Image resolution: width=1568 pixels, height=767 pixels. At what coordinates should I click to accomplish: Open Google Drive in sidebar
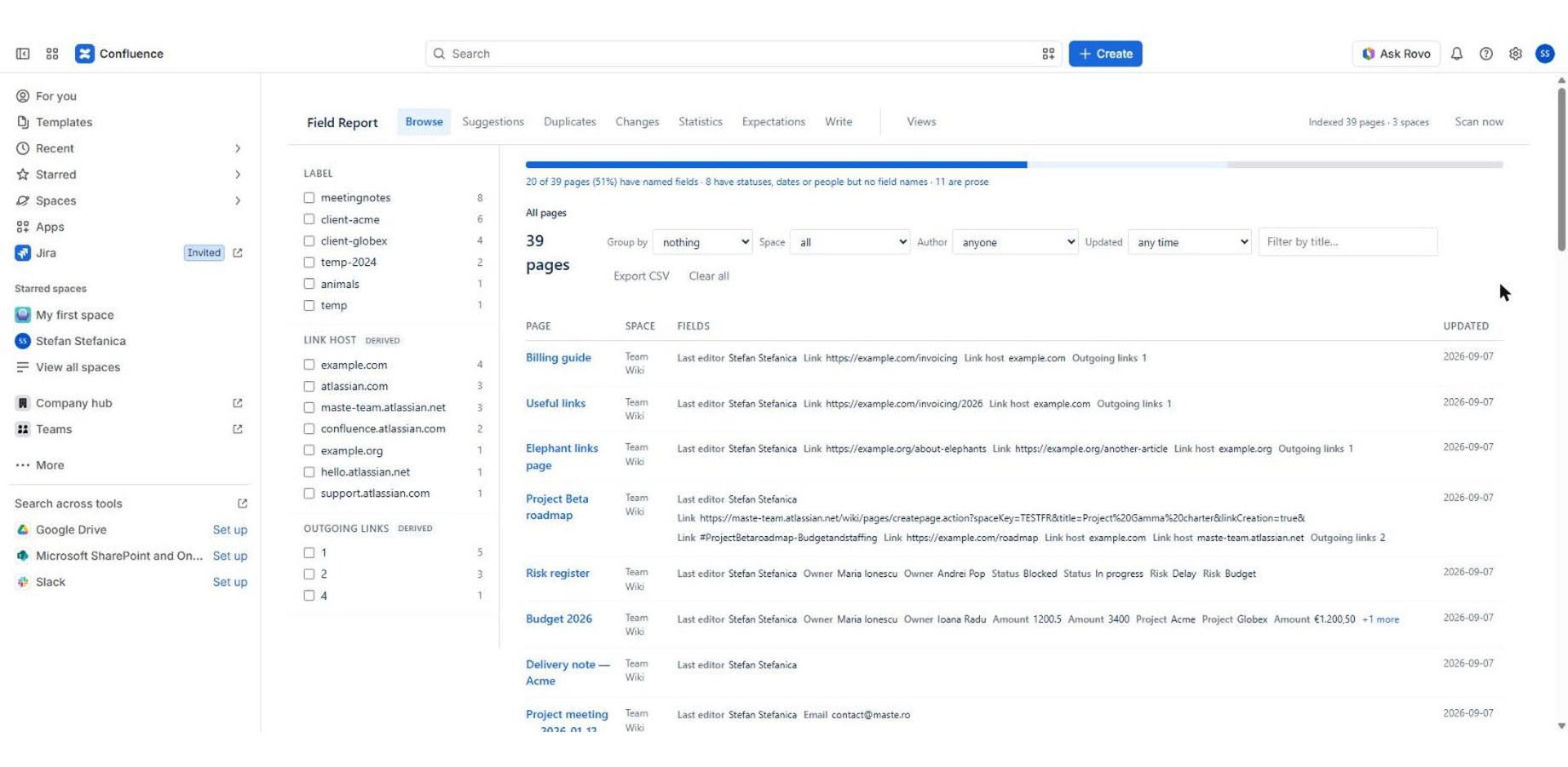click(71, 530)
